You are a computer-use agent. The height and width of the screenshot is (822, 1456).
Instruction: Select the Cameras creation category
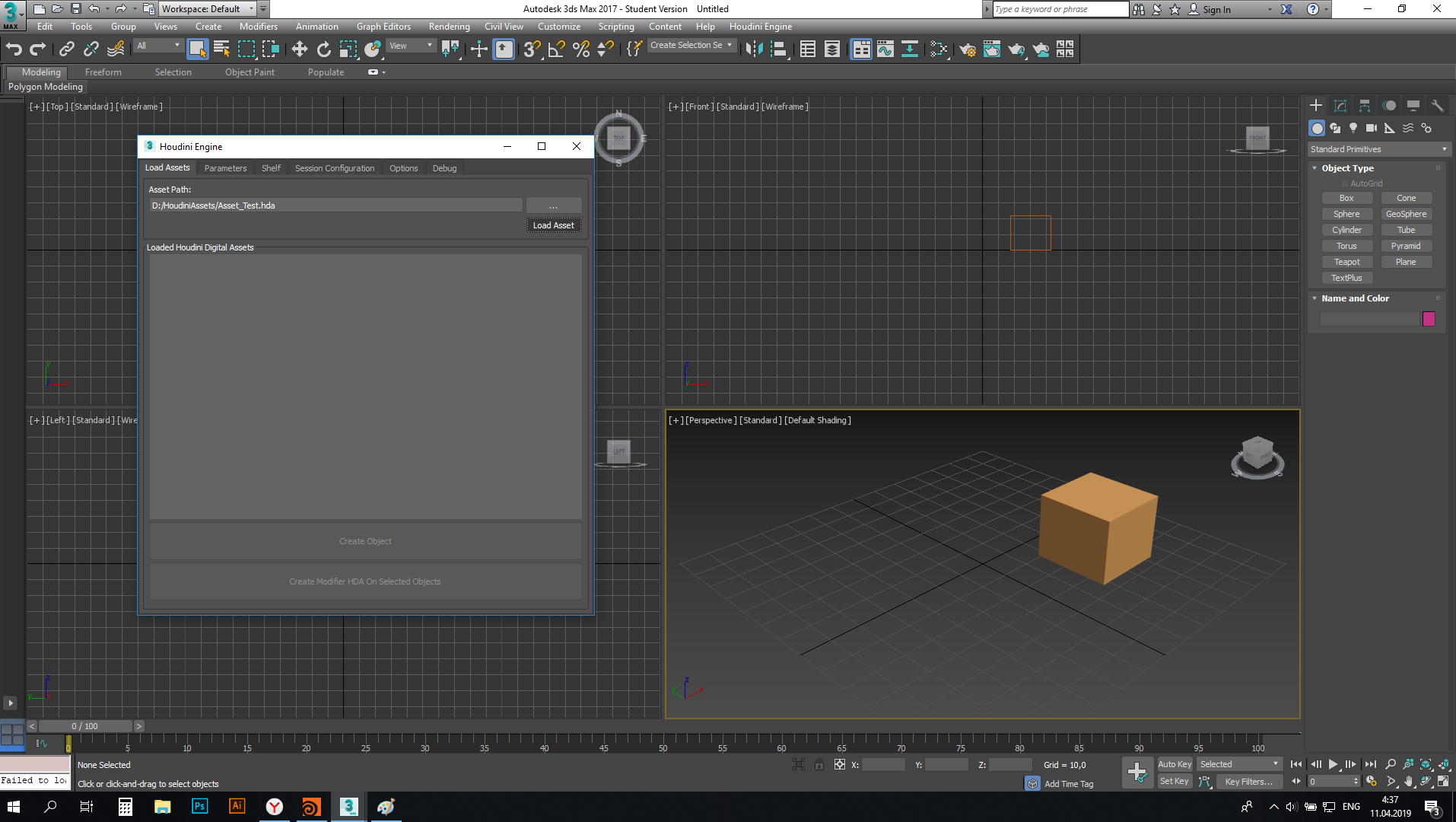(1372, 128)
